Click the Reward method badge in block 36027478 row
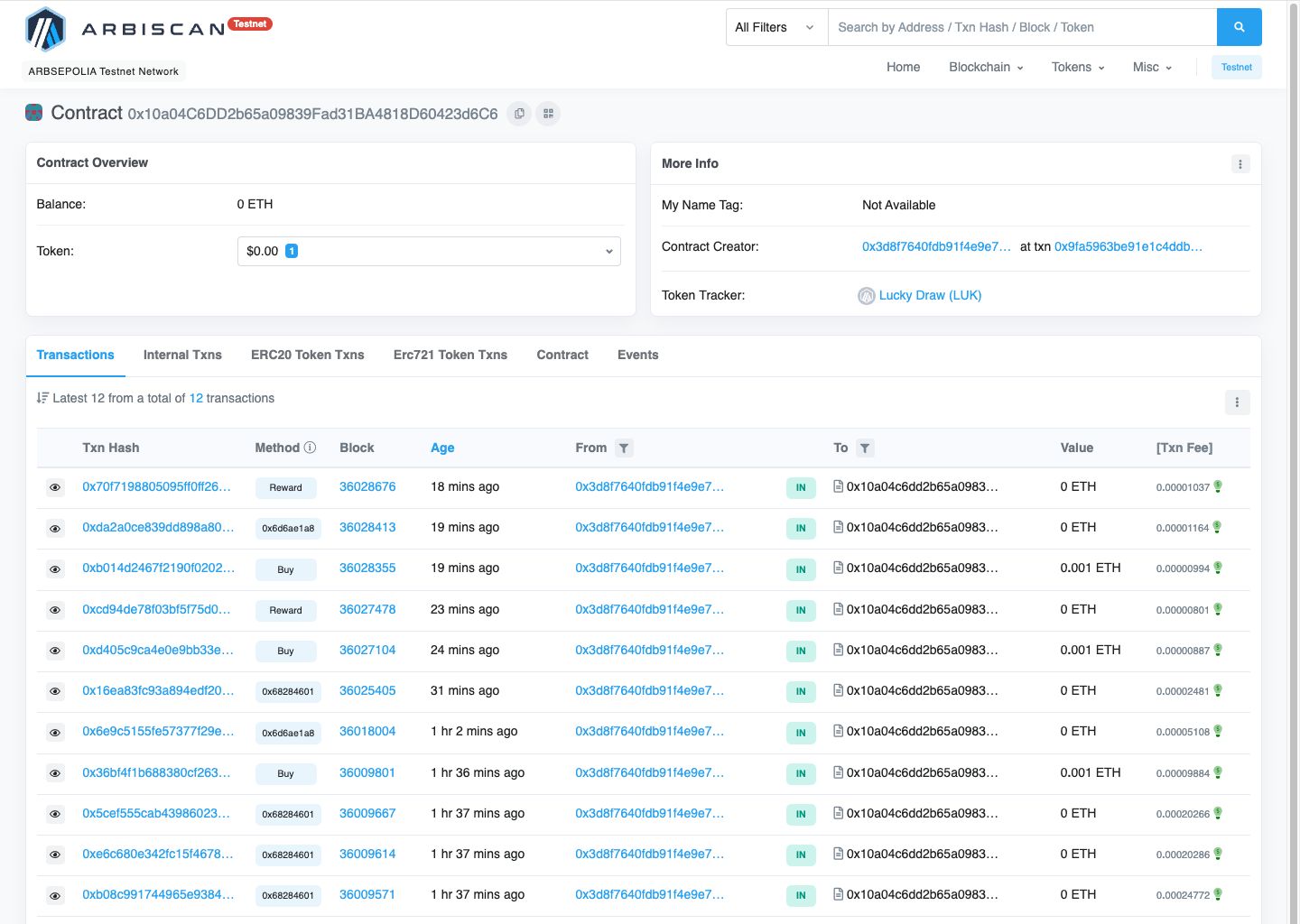Viewport: 1300px width, 924px height. click(x=285, y=611)
